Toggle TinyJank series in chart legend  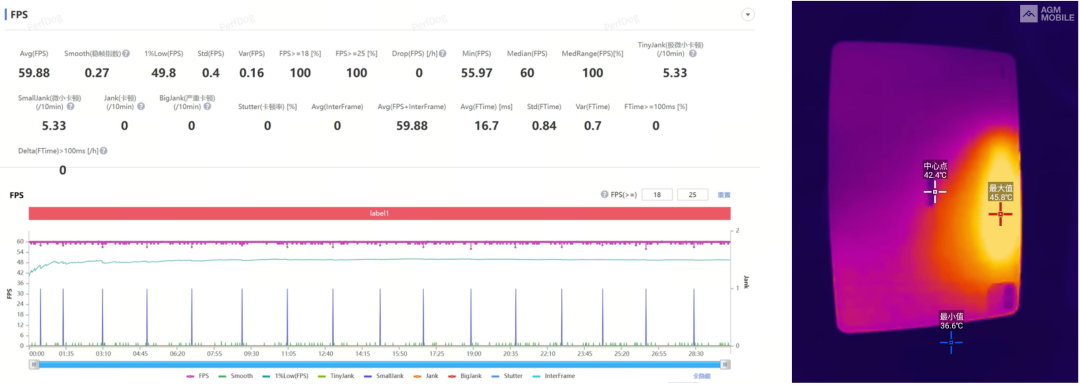click(x=337, y=376)
